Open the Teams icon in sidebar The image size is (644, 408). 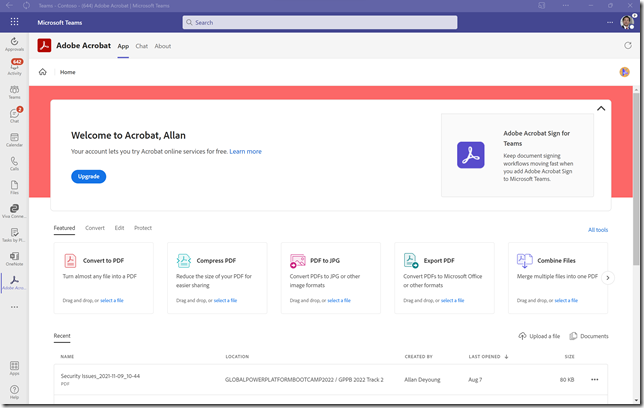pos(14,92)
